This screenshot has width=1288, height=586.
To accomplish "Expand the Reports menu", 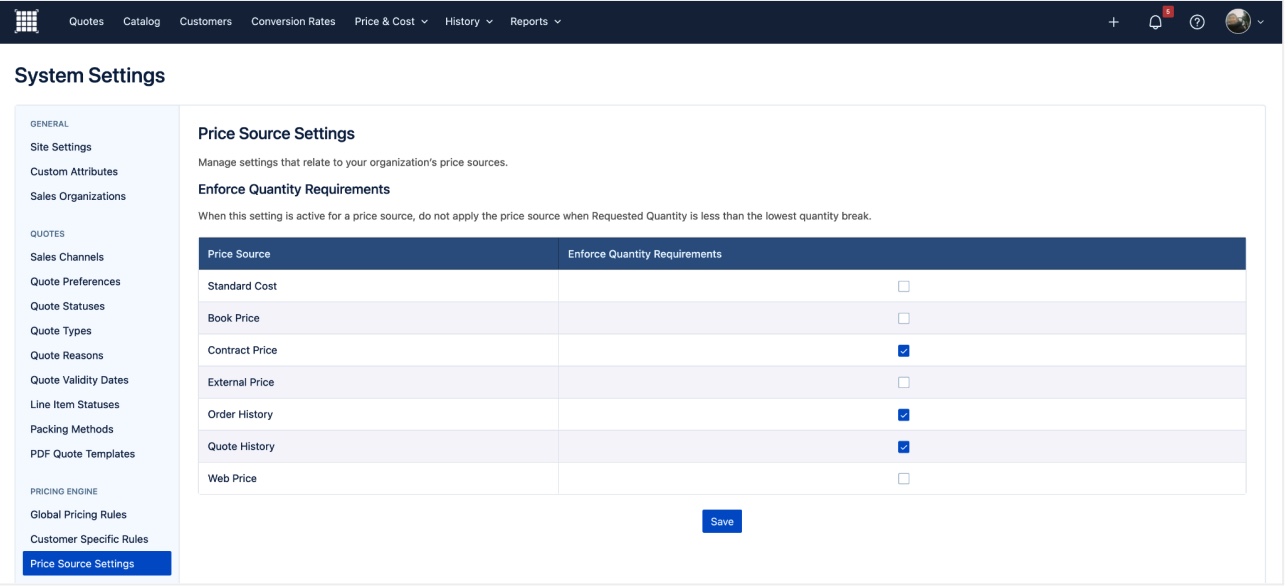I will [x=535, y=22].
